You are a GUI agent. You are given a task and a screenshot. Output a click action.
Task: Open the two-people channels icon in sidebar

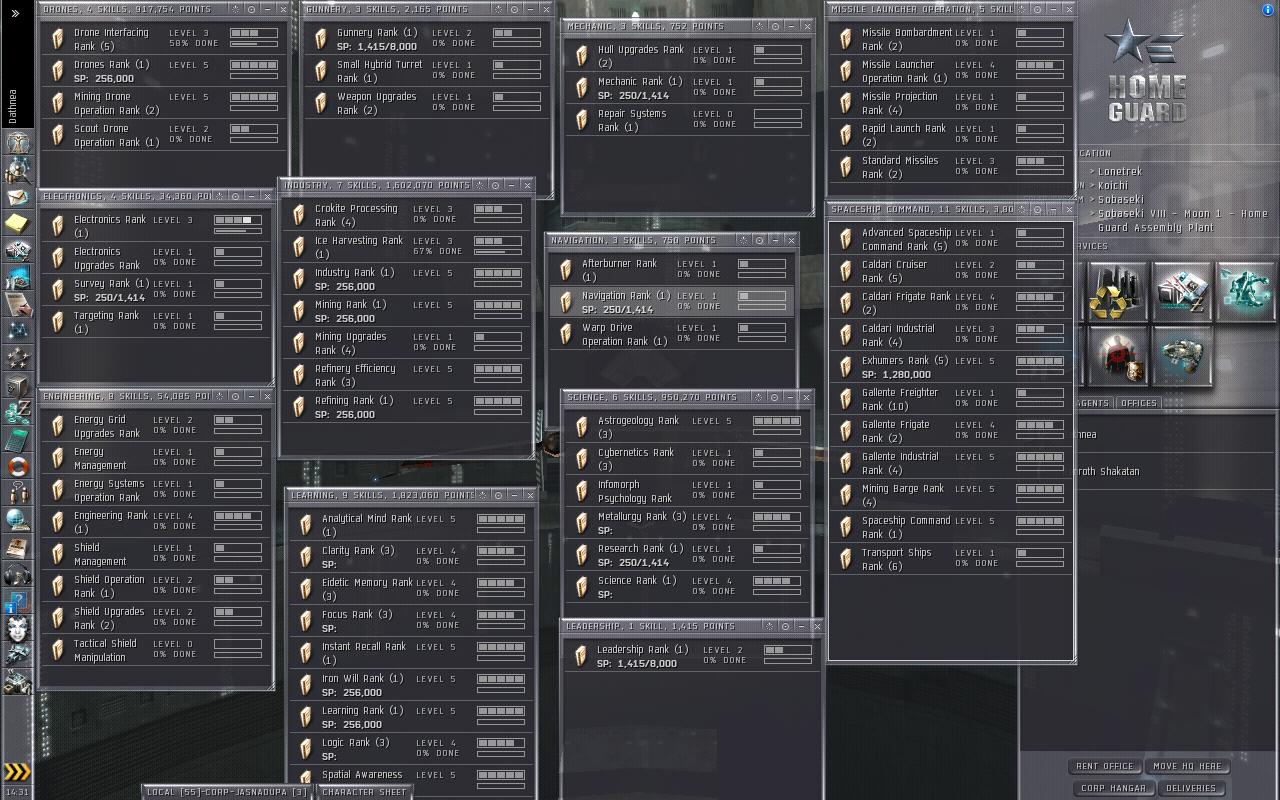[17, 493]
